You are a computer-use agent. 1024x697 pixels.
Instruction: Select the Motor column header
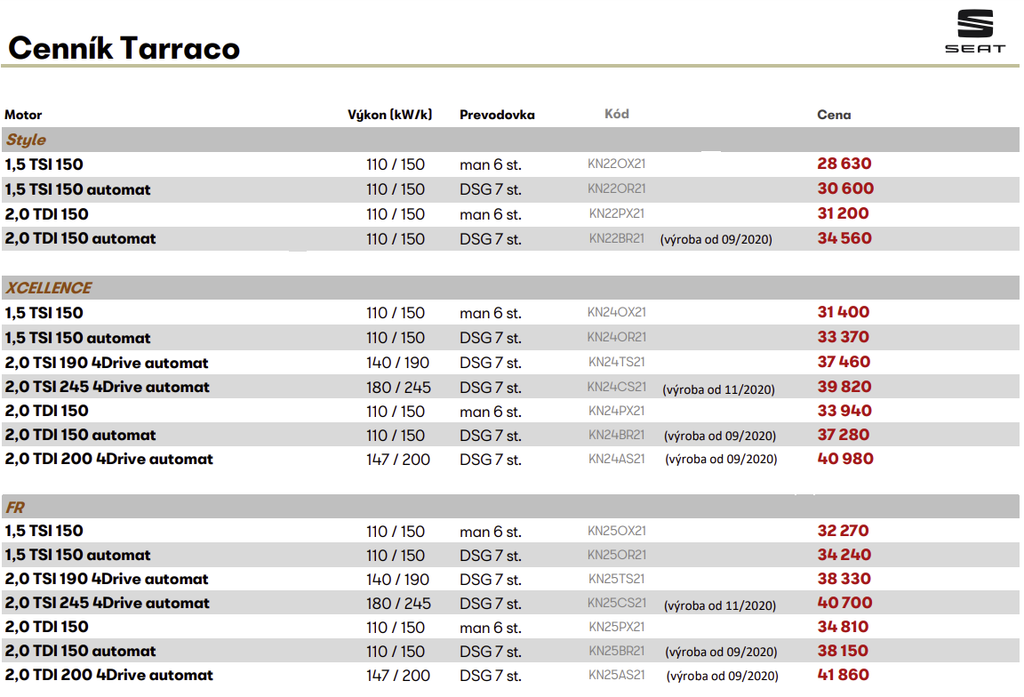click(23, 115)
